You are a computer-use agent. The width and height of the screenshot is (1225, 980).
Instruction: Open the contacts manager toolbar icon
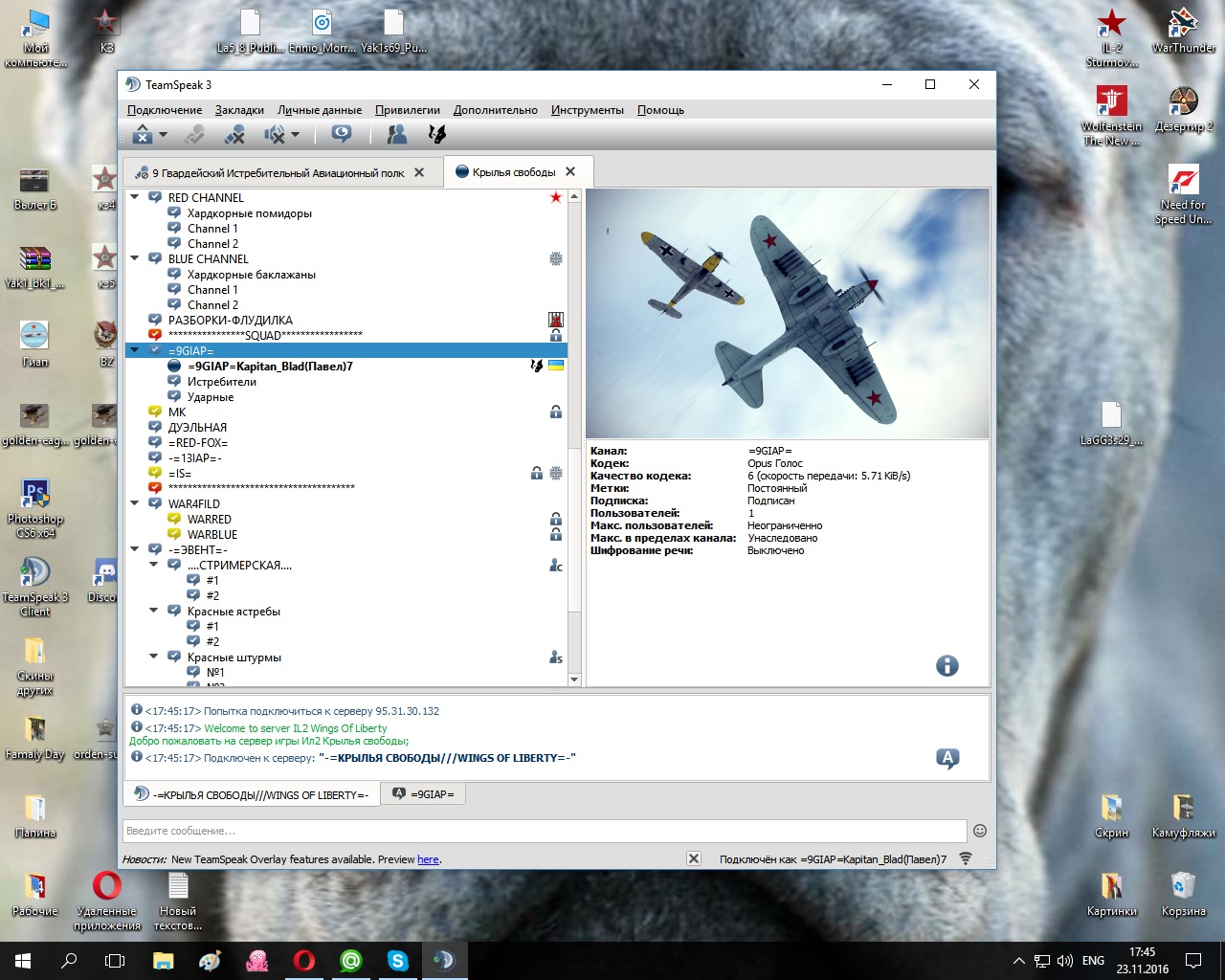tap(396, 134)
